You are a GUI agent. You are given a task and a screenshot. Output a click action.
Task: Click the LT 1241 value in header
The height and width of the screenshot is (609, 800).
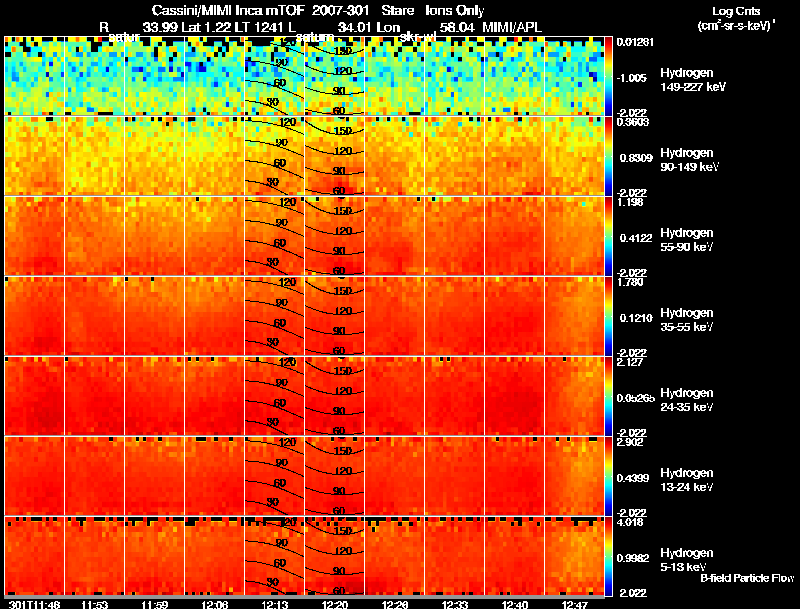(x=260, y=27)
